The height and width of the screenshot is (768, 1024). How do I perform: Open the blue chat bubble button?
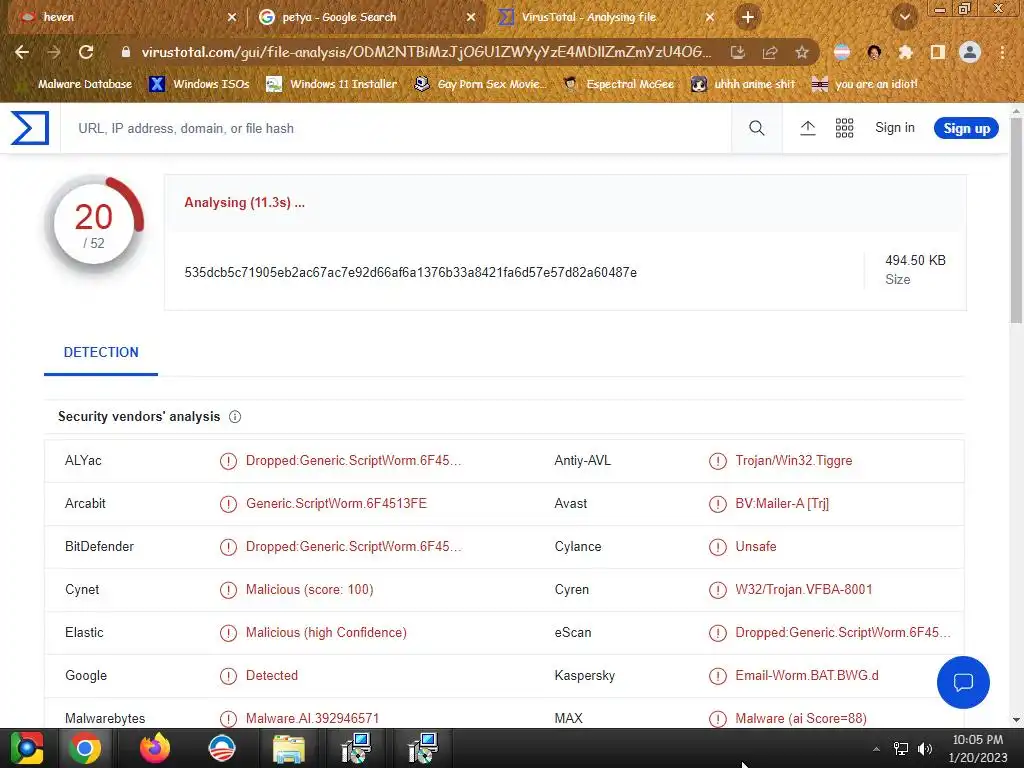coord(963,682)
